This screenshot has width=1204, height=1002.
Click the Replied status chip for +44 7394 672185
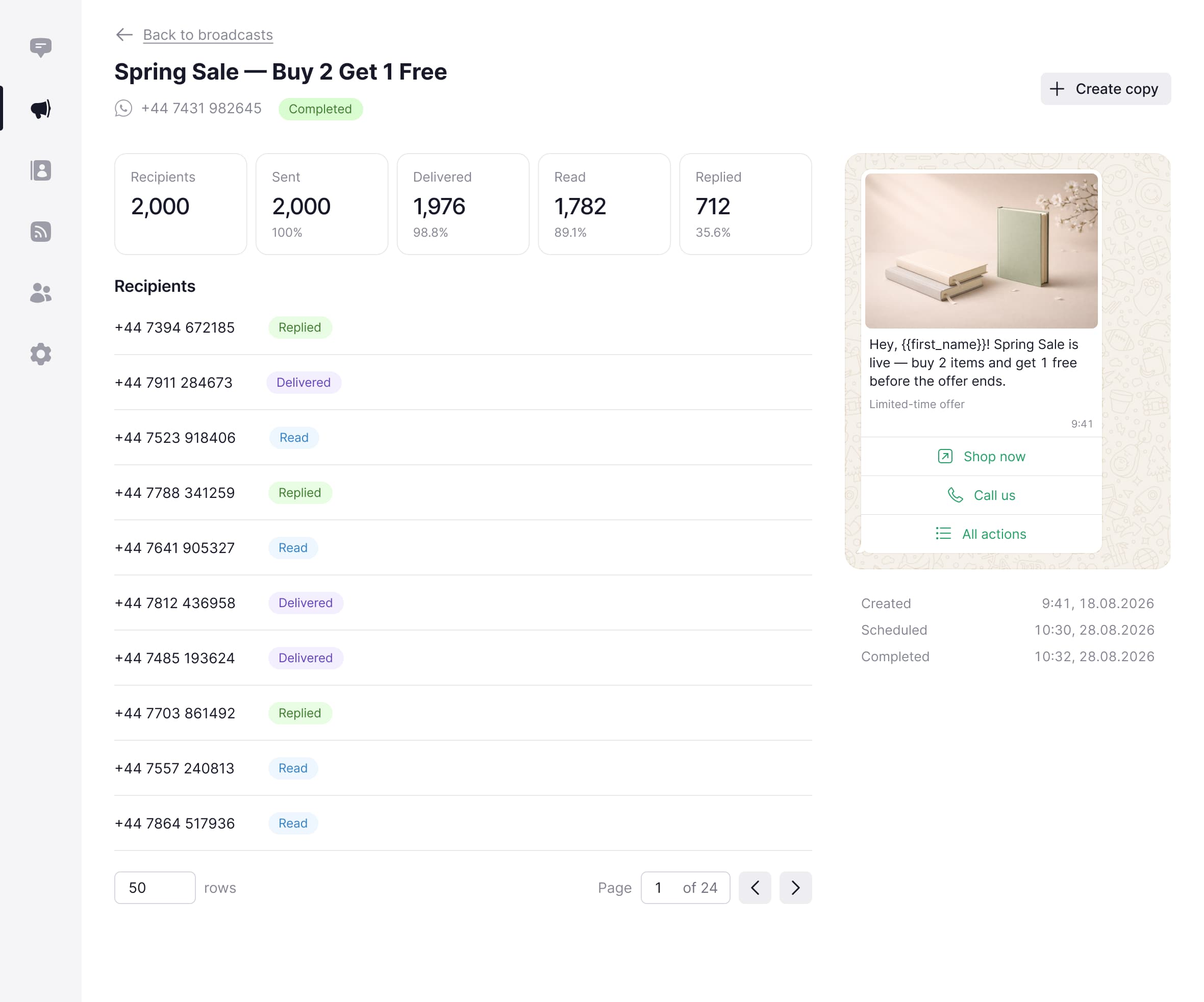tap(300, 328)
